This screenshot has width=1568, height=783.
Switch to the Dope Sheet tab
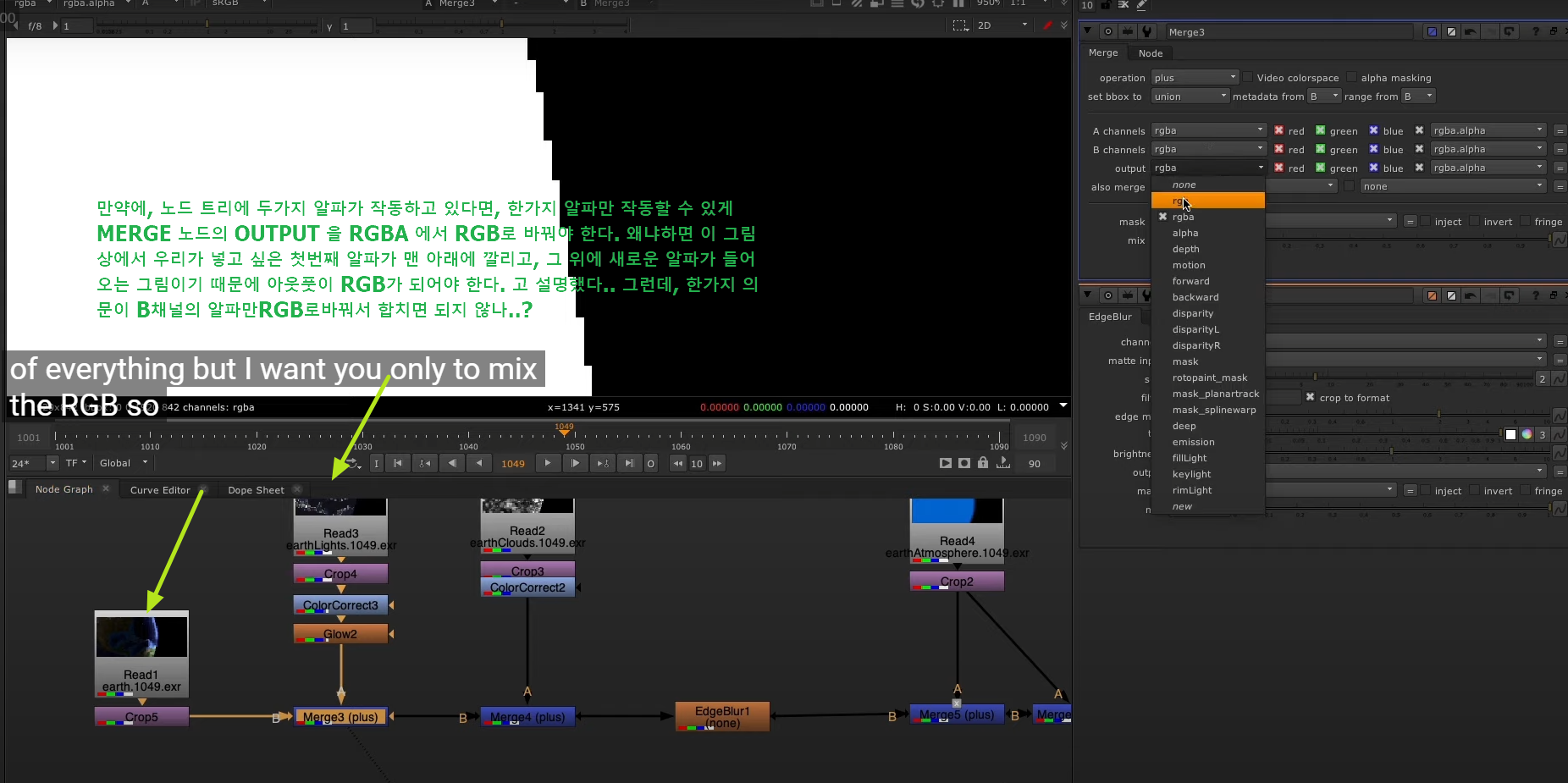coord(256,490)
